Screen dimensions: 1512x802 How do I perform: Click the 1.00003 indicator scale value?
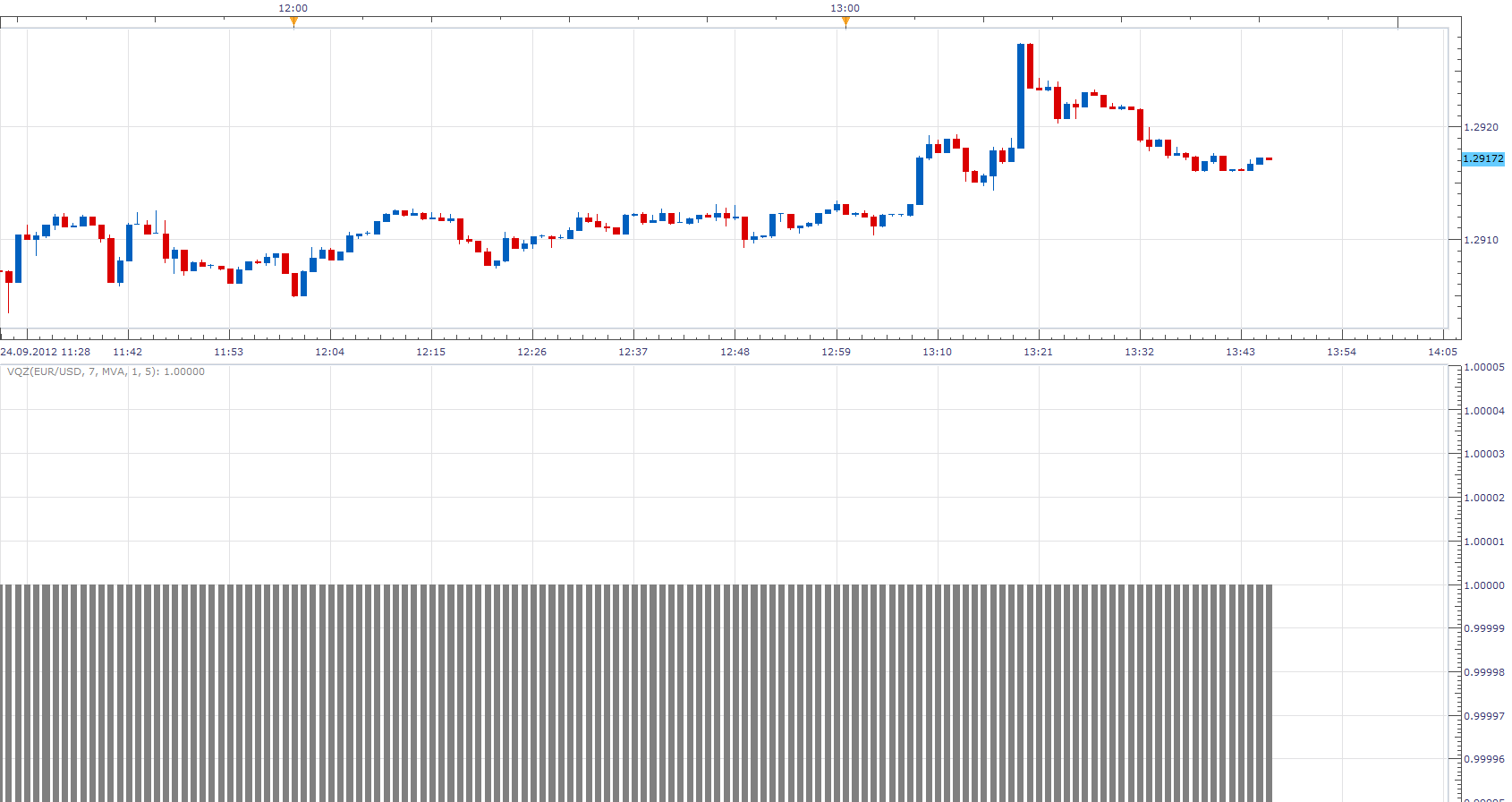coord(1484,454)
